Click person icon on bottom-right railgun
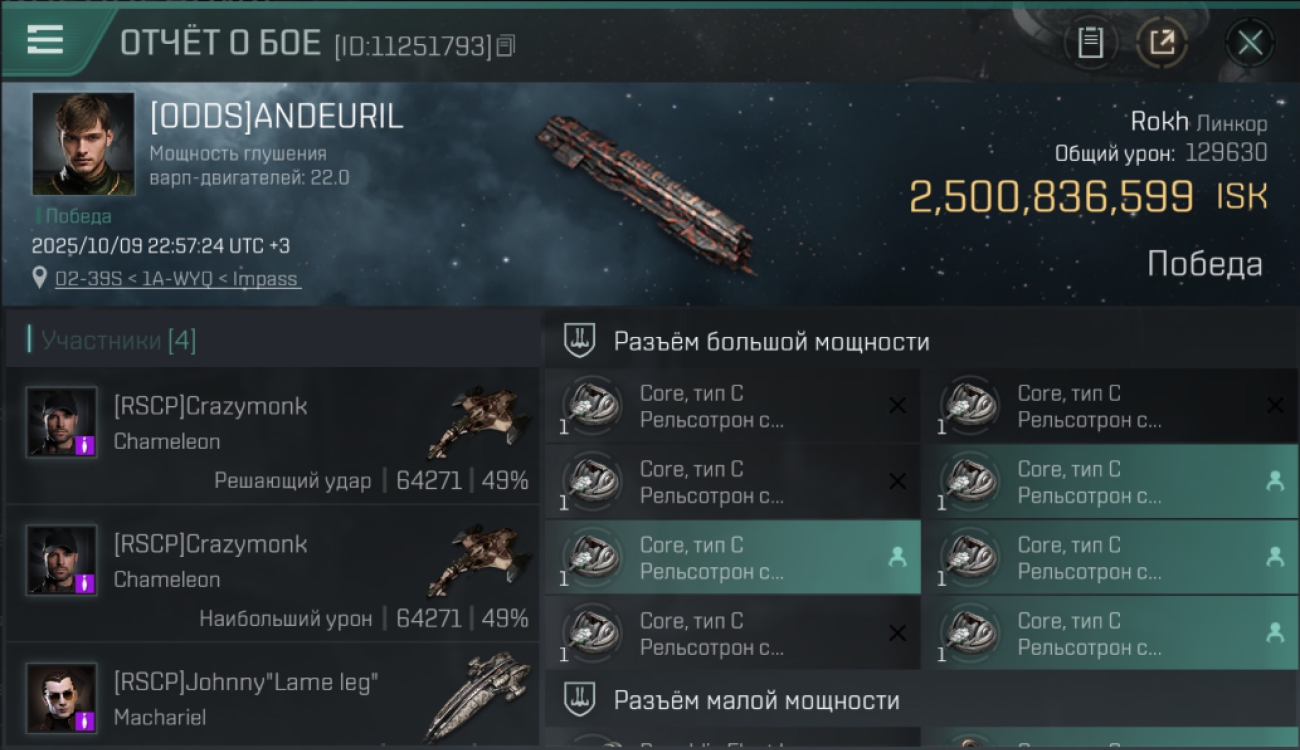The image size is (1300, 750). tap(1275, 633)
